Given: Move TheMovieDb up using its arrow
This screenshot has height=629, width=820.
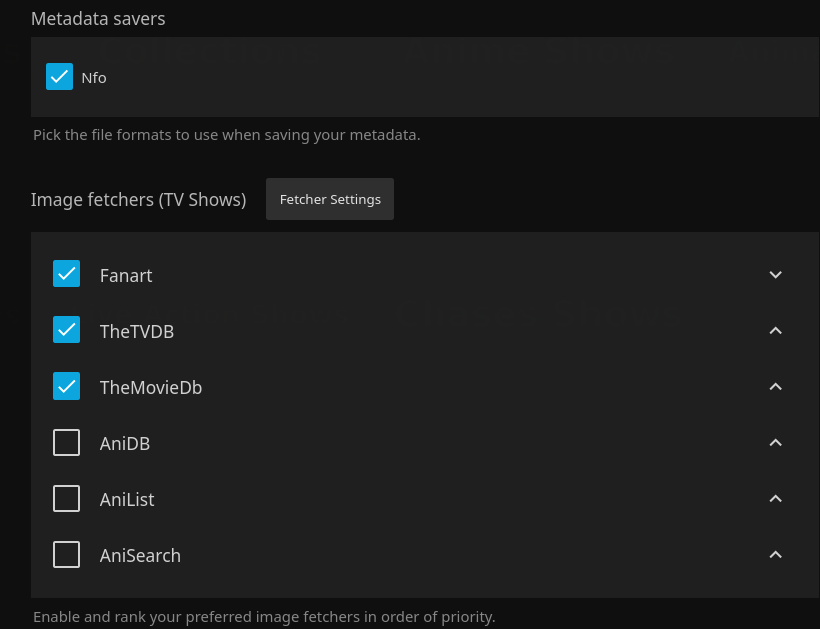Looking at the screenshot, I should pyautogui.click(x=775, y=387).
